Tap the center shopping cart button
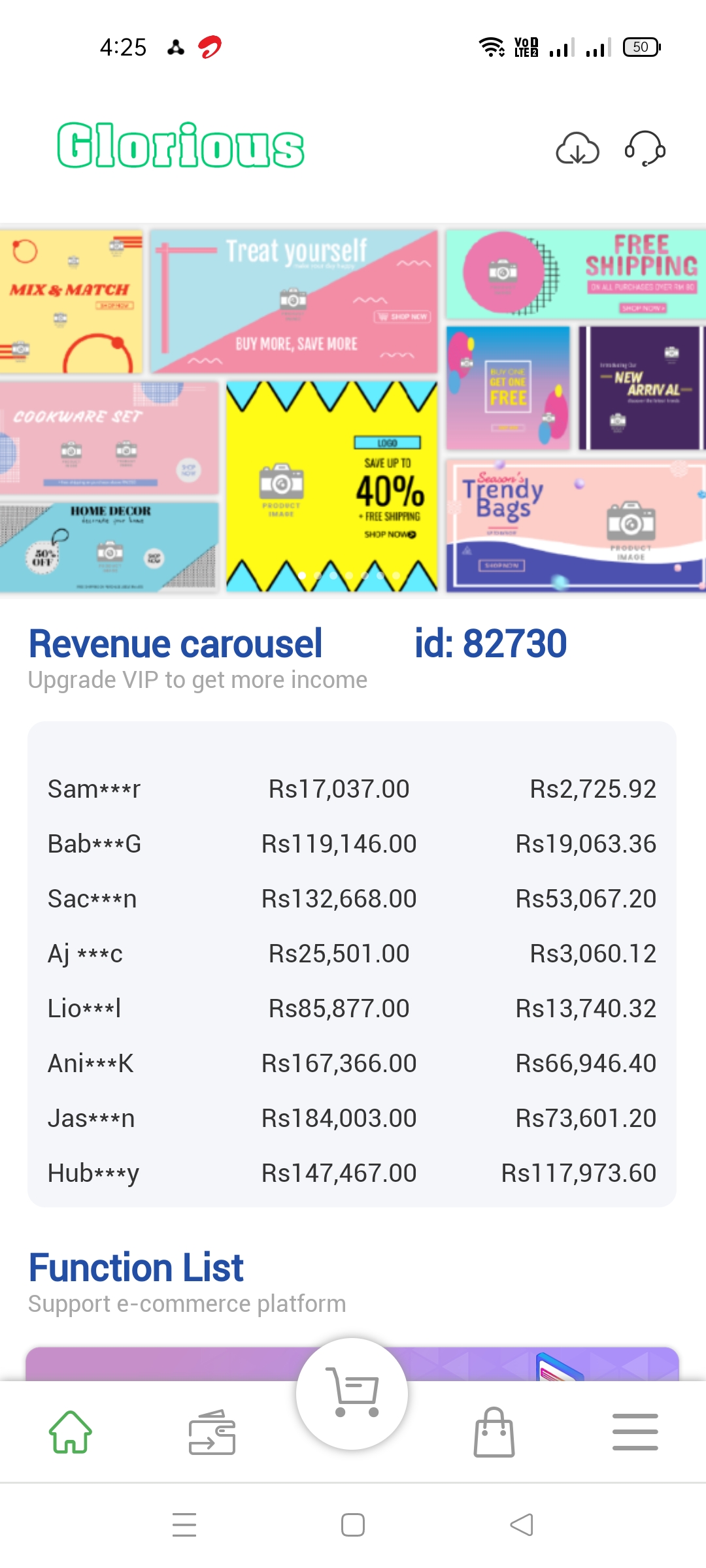The height and width of the screenshot is (1568, 706). click(352, 1393)
